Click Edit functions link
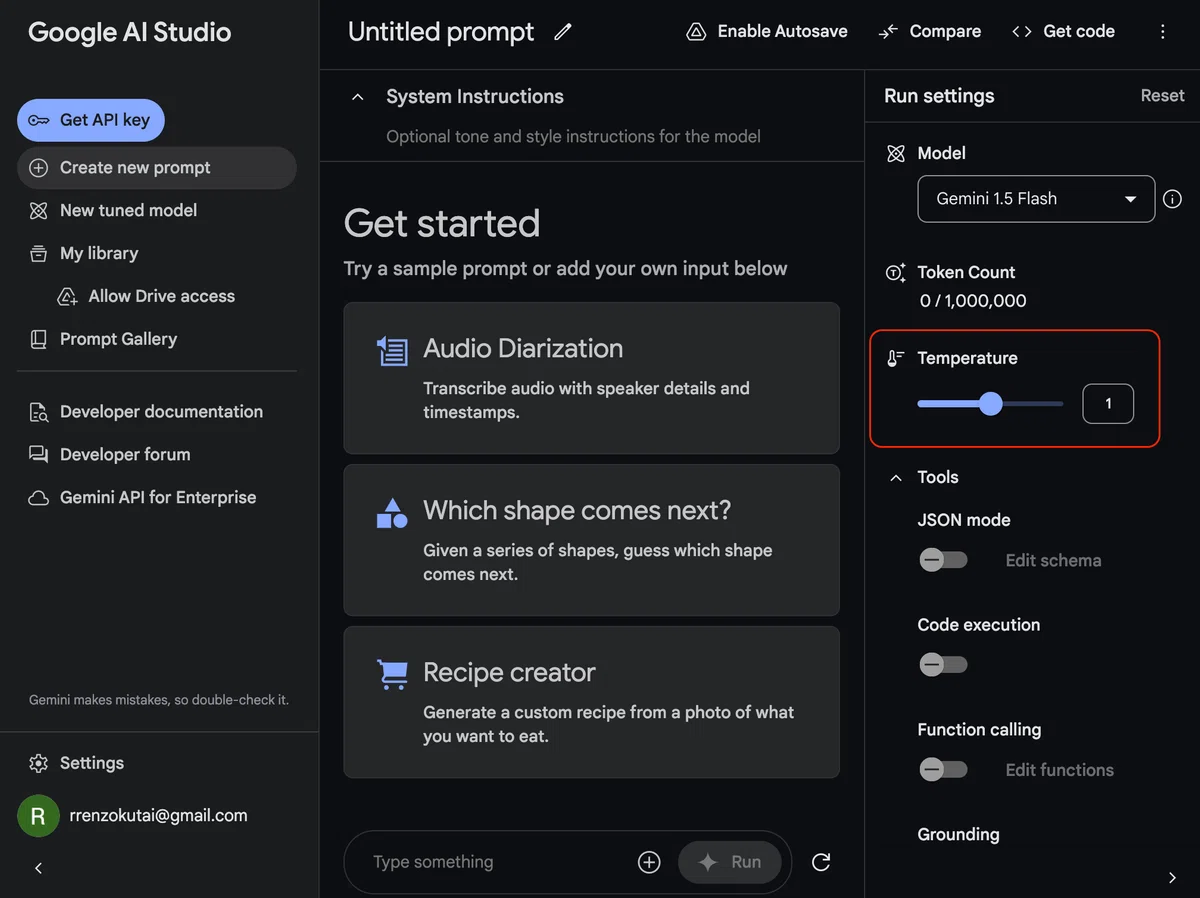 [x=1059, y=770]
